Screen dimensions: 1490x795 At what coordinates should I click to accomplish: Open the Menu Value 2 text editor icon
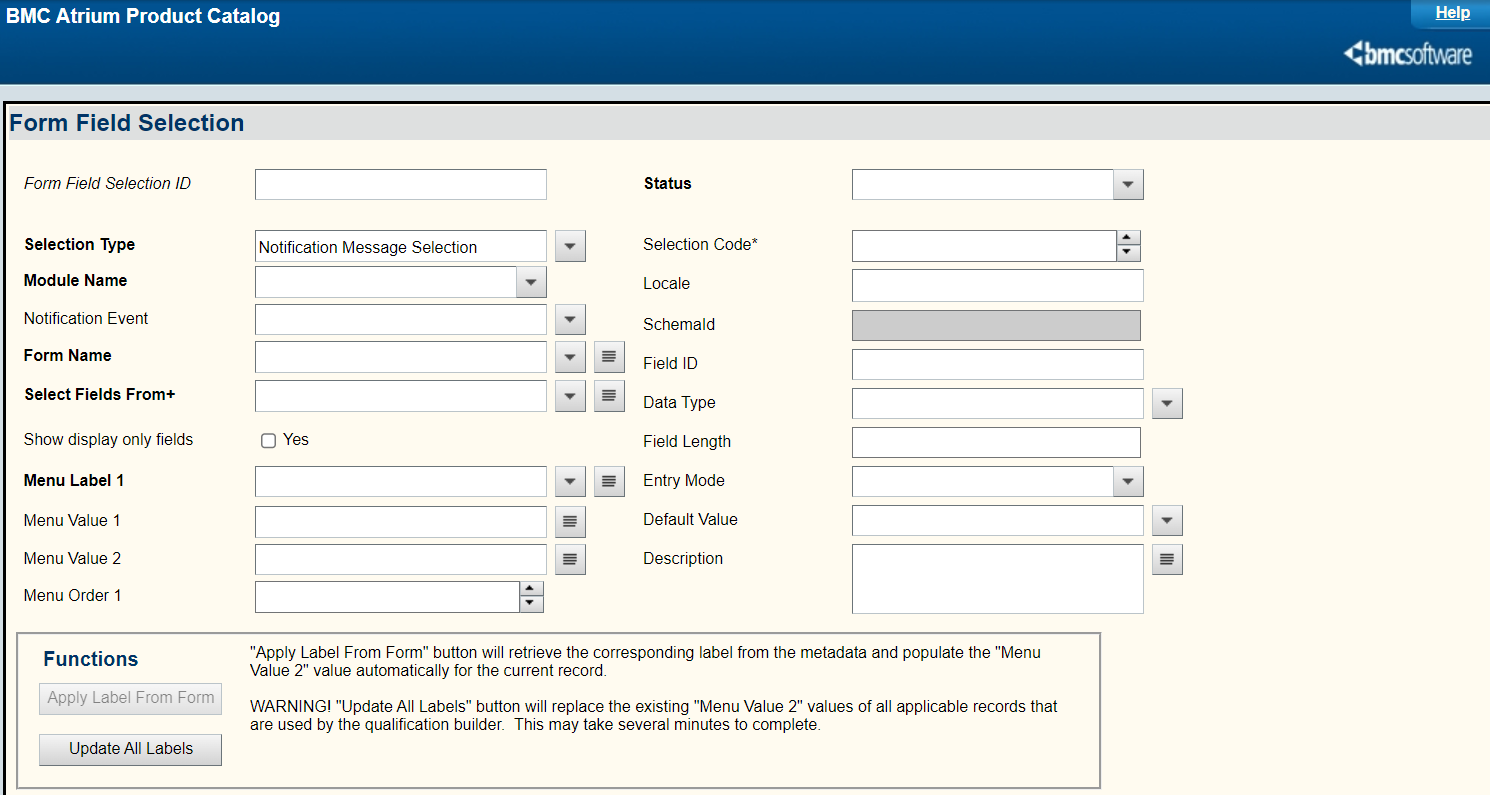[570, 560]
